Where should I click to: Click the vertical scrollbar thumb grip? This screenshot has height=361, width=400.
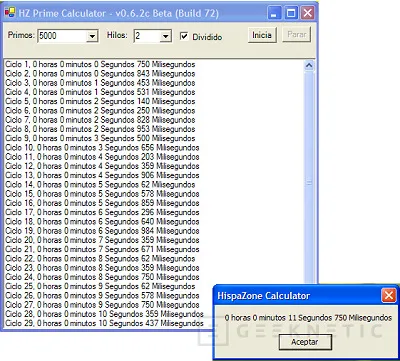coord(309,183)
